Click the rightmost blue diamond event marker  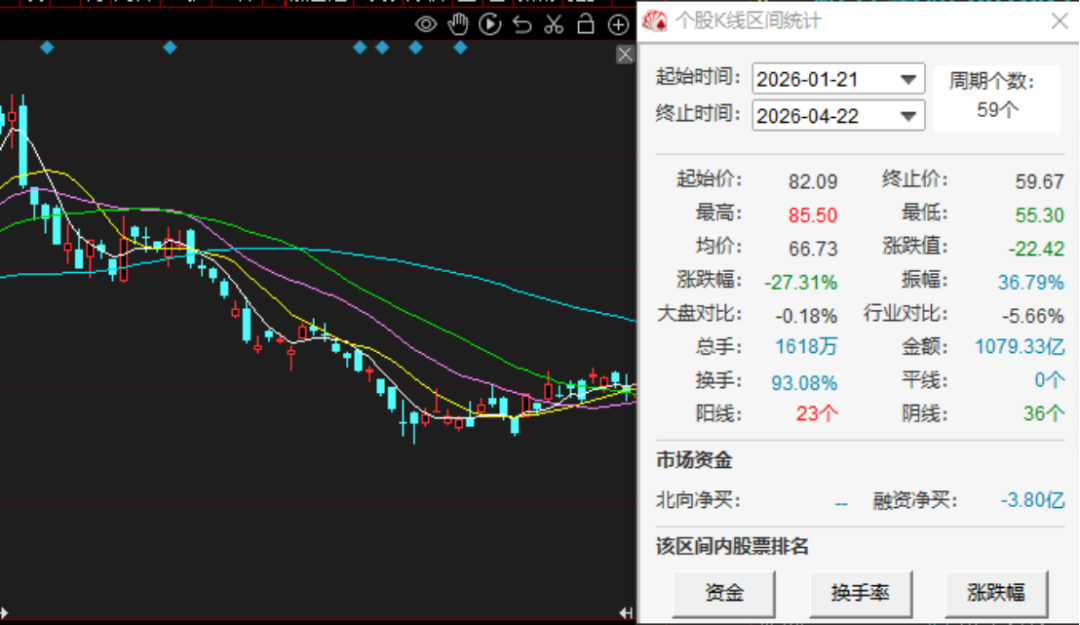(460, 47)
